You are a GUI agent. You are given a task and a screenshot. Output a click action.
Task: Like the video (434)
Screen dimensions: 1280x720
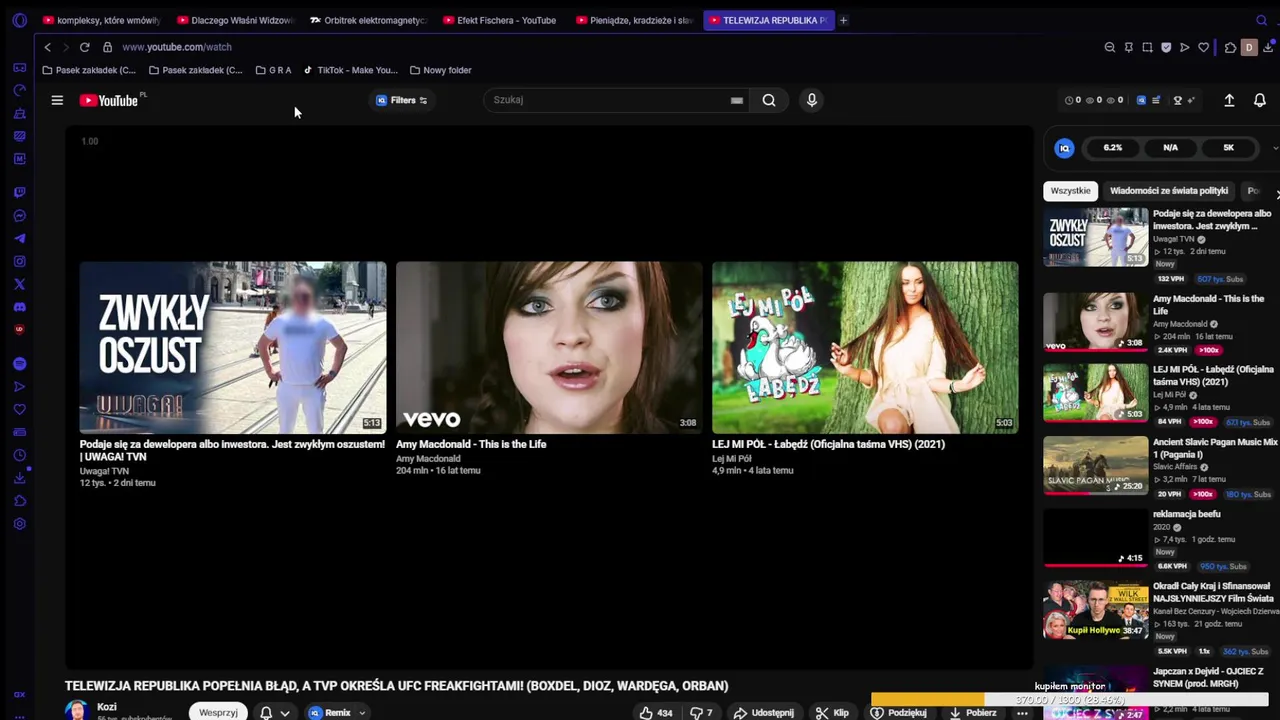point(656,713)
